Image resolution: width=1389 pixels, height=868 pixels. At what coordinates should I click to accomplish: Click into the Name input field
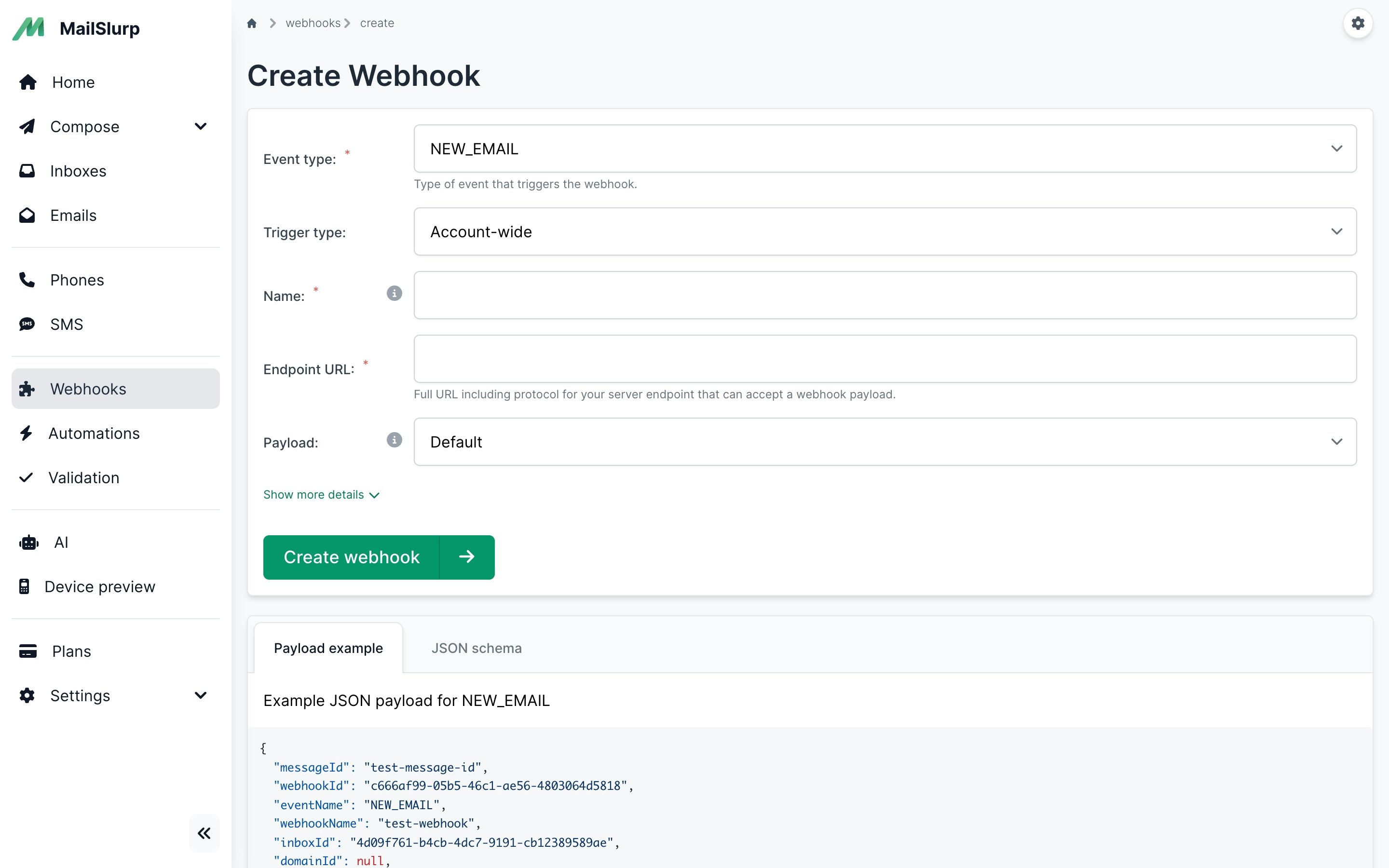coord(885,295)
